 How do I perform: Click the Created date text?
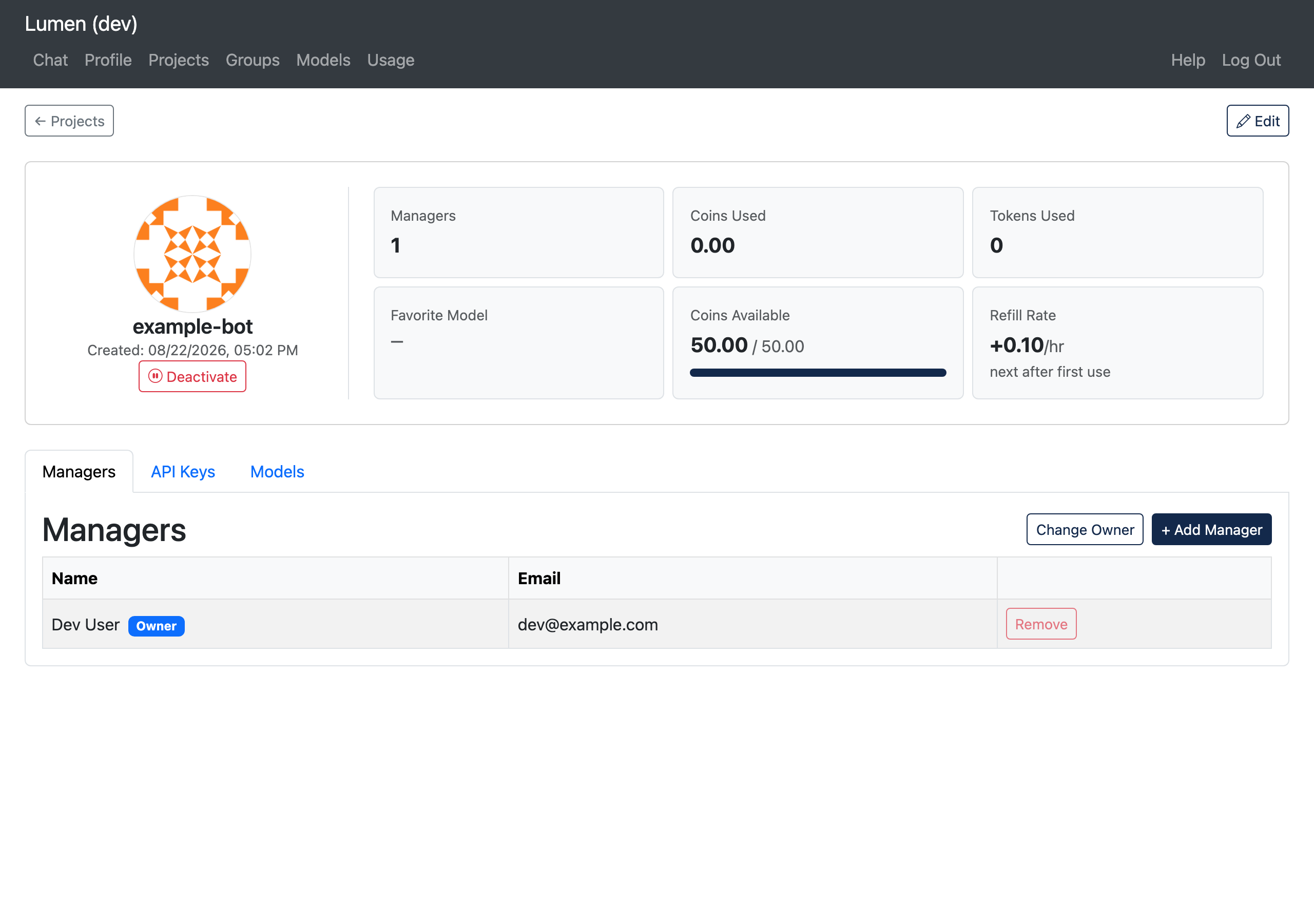192,351
